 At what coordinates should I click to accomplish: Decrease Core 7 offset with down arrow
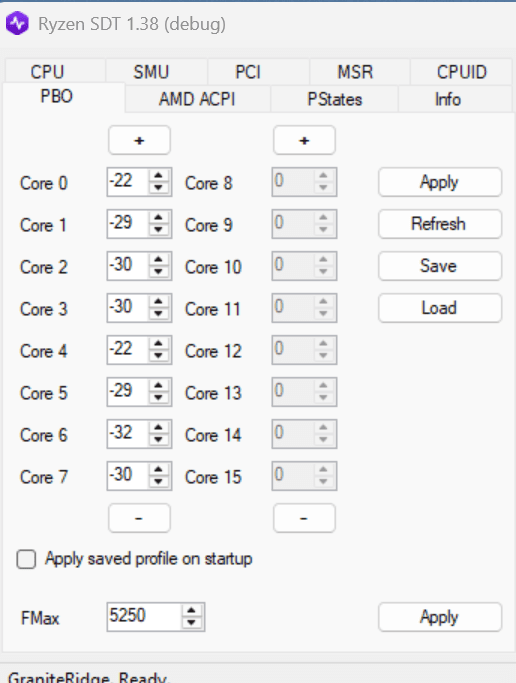[159, 481]
